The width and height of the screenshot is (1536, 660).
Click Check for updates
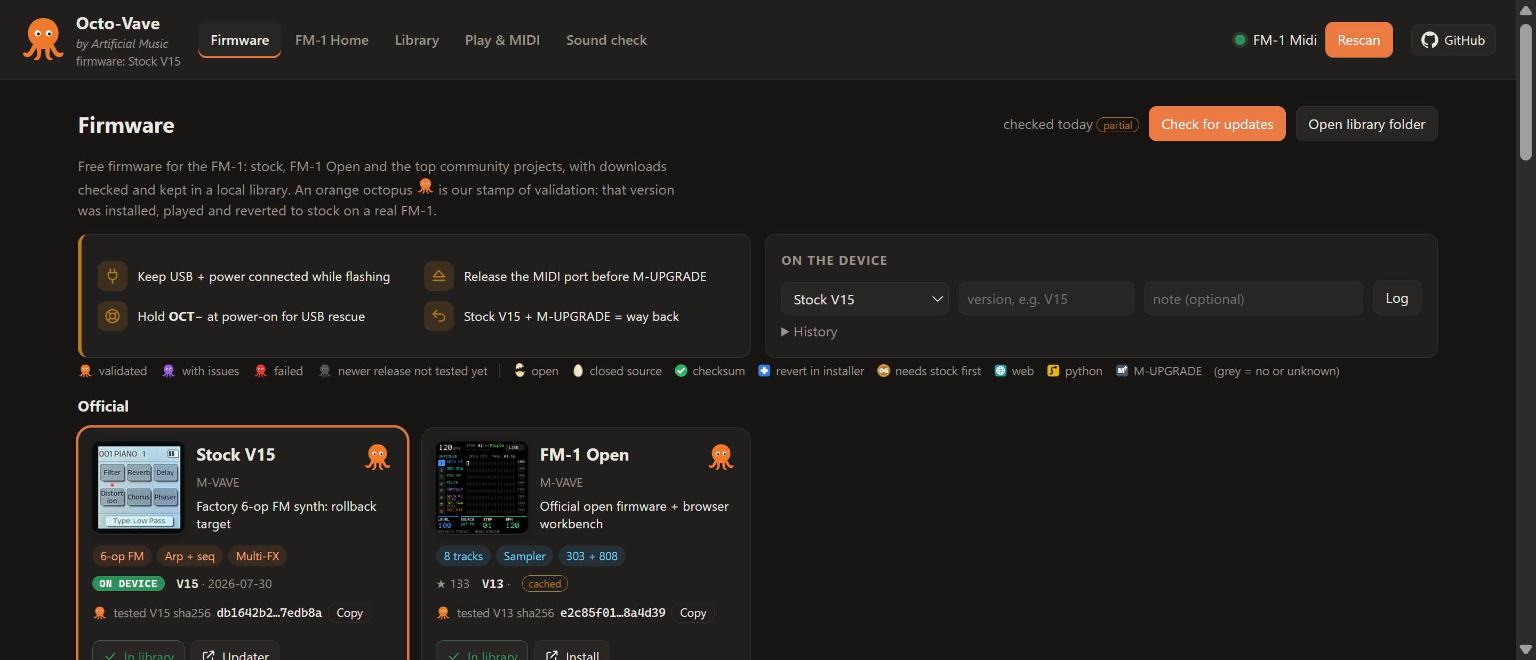[1217, 124]
